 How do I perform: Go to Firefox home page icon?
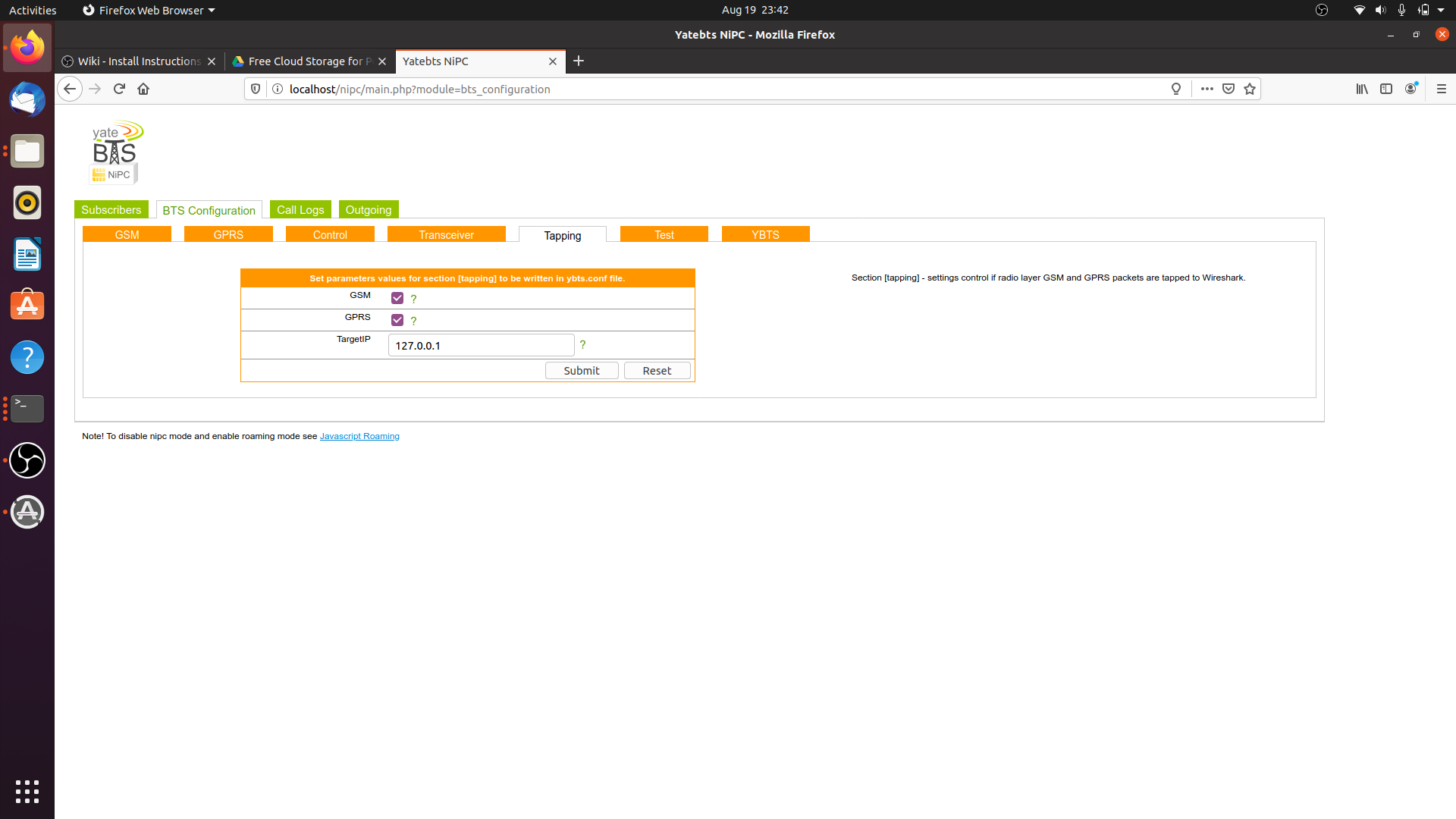point(143,89)
